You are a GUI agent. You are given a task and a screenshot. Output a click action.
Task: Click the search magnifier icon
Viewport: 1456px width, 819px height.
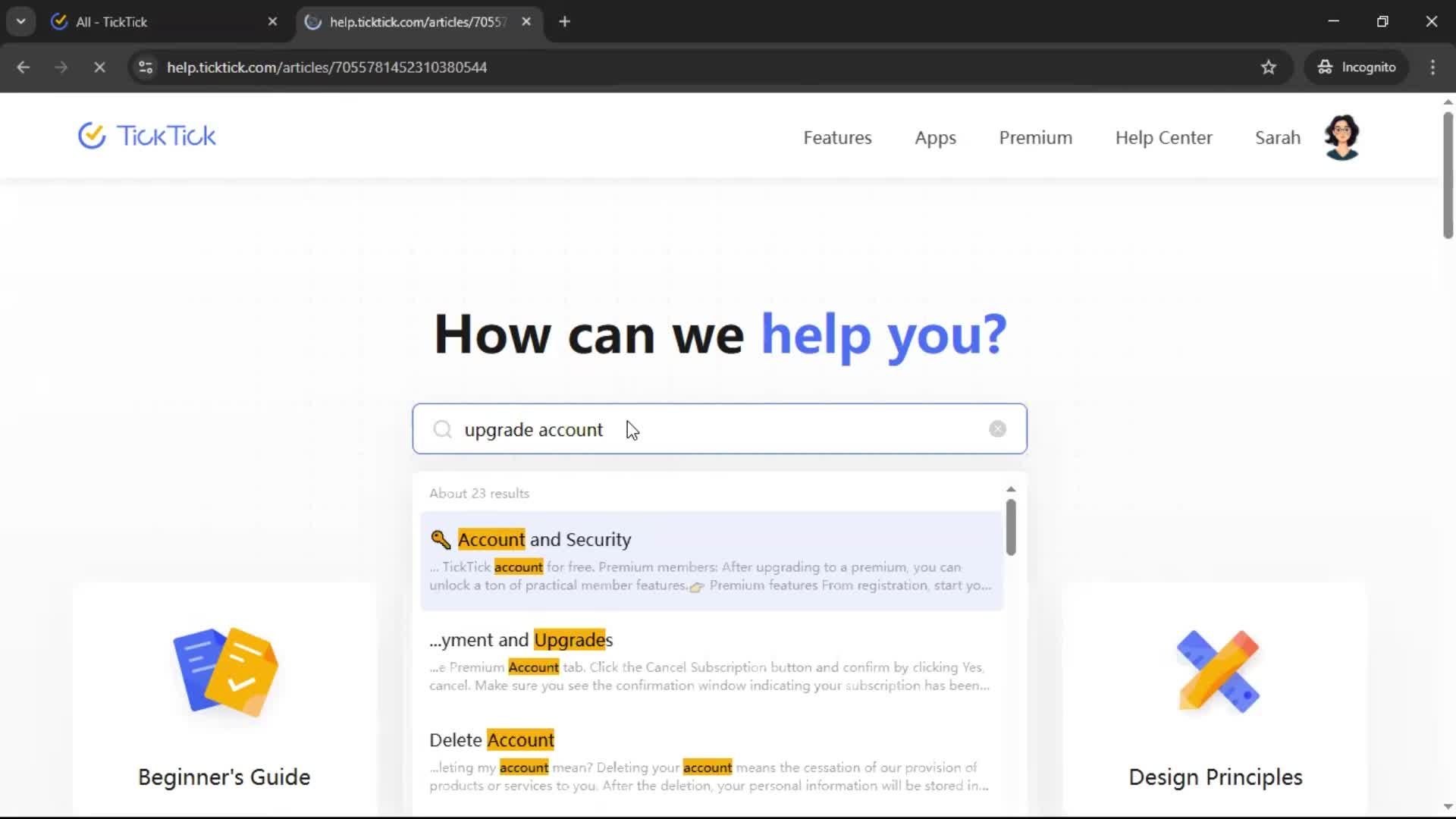pyautogui.click(x=442, y=430)
